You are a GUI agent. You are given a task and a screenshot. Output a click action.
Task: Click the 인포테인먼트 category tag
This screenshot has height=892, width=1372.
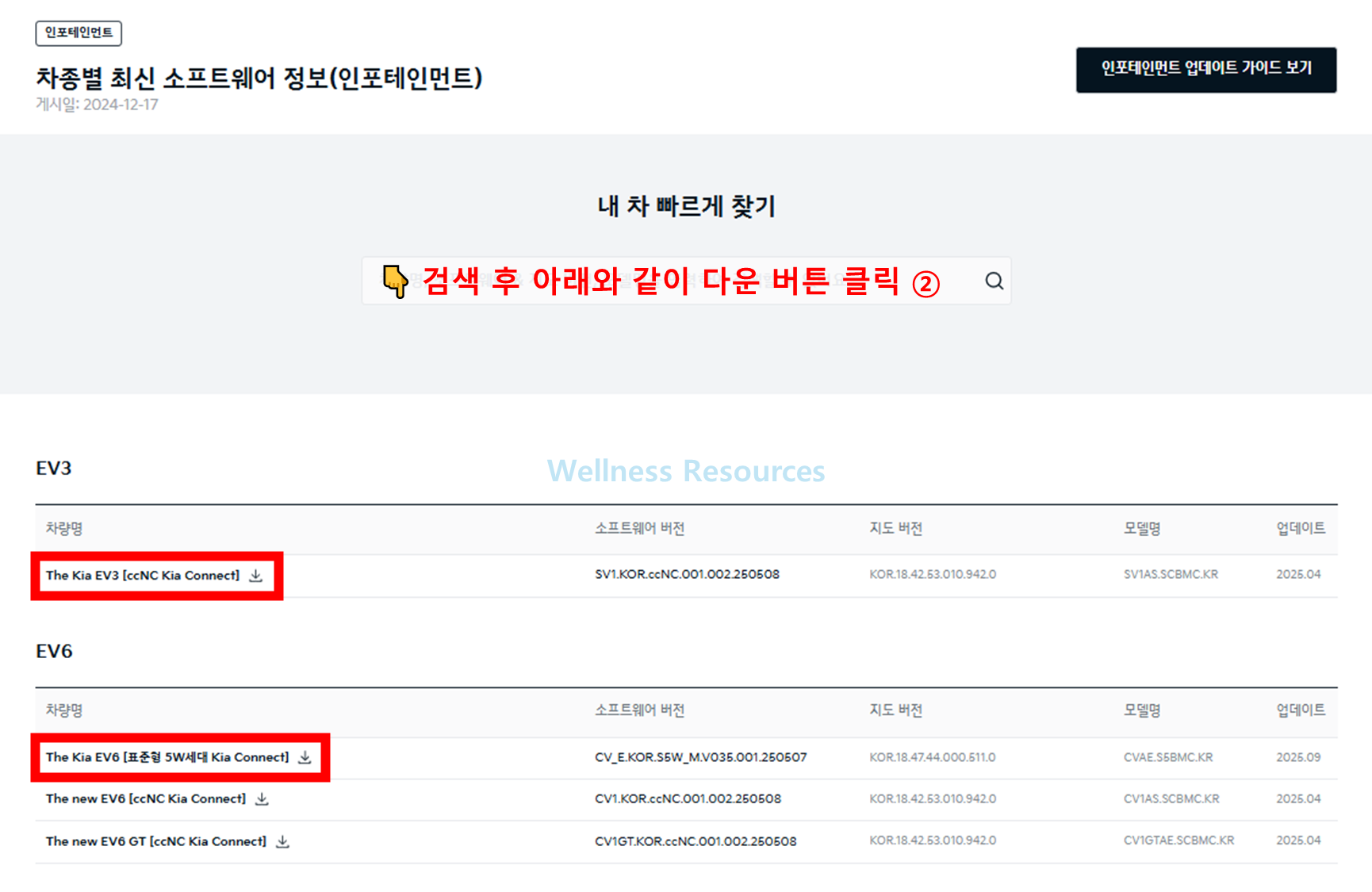pyautogui.click(x=79, y=33)
